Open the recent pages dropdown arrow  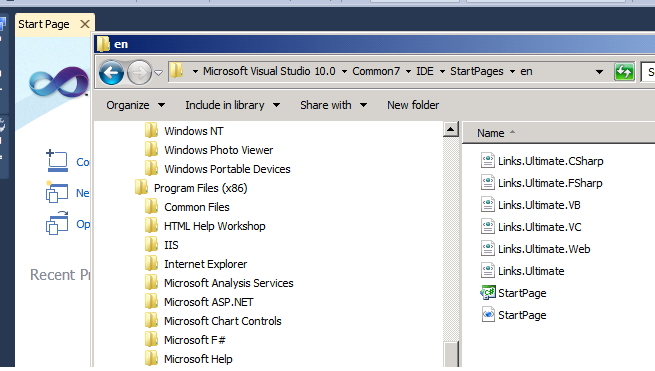[158, 73]
